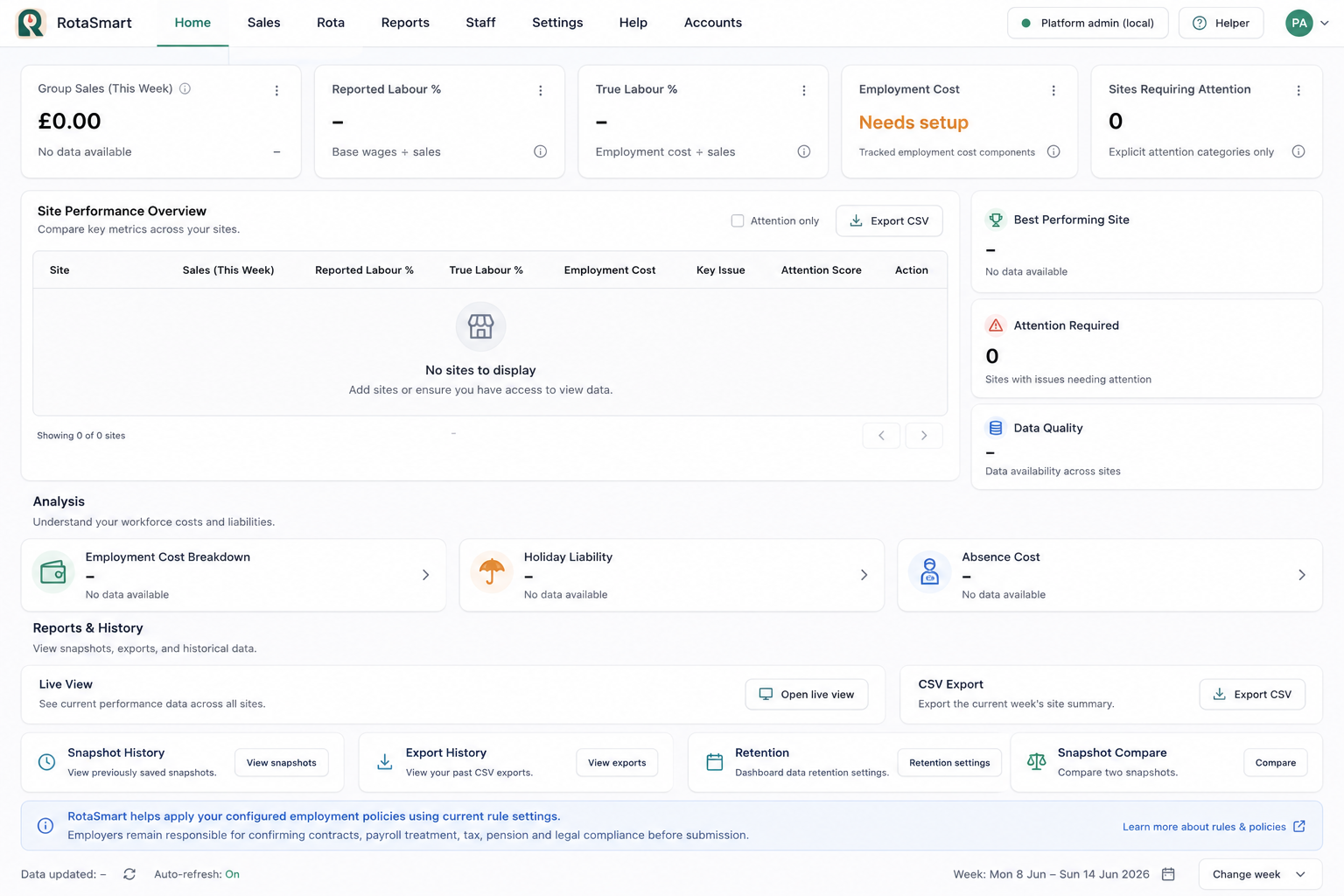Click Needs setup in Employment Cost card
Viewport: 1344px width, 896px height.
(x=913, y=122)
